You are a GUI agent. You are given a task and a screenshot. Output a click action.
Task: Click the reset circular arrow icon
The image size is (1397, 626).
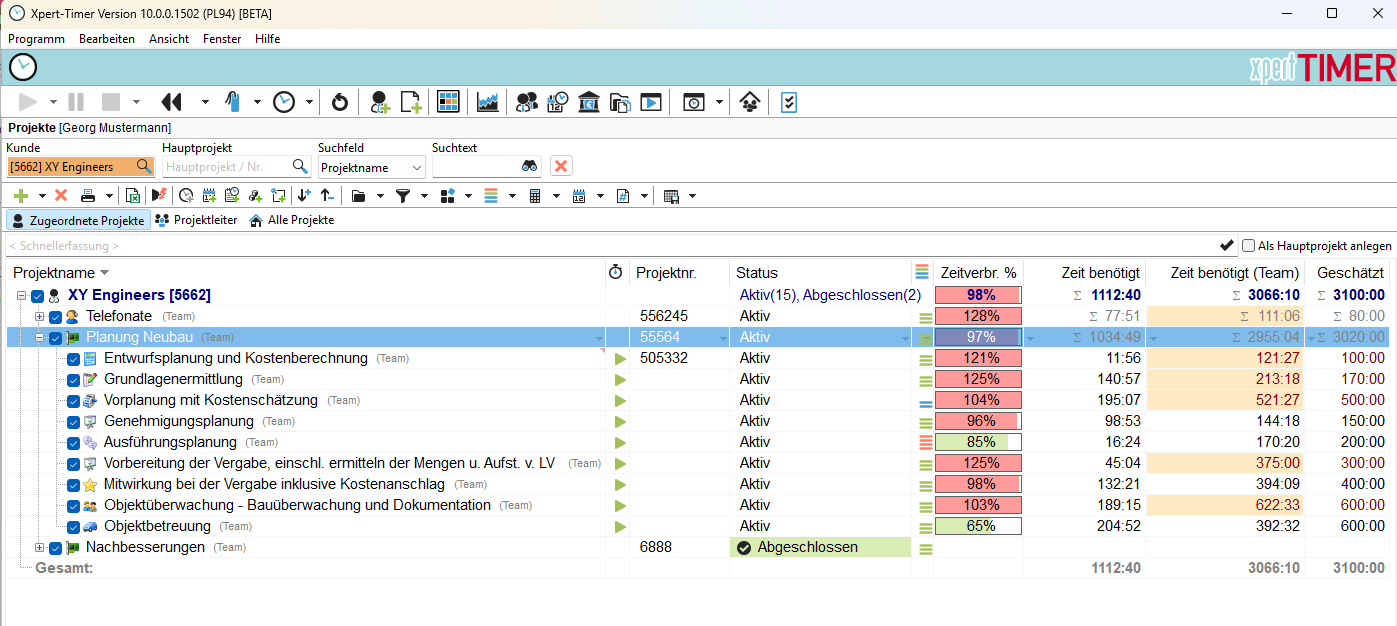(x=340, y=102)
